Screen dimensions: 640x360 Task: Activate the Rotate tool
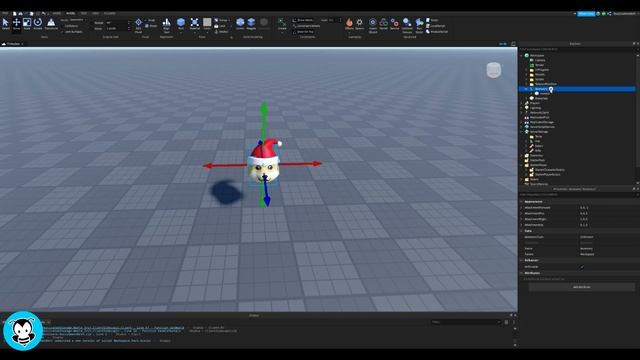pos(38,24)
